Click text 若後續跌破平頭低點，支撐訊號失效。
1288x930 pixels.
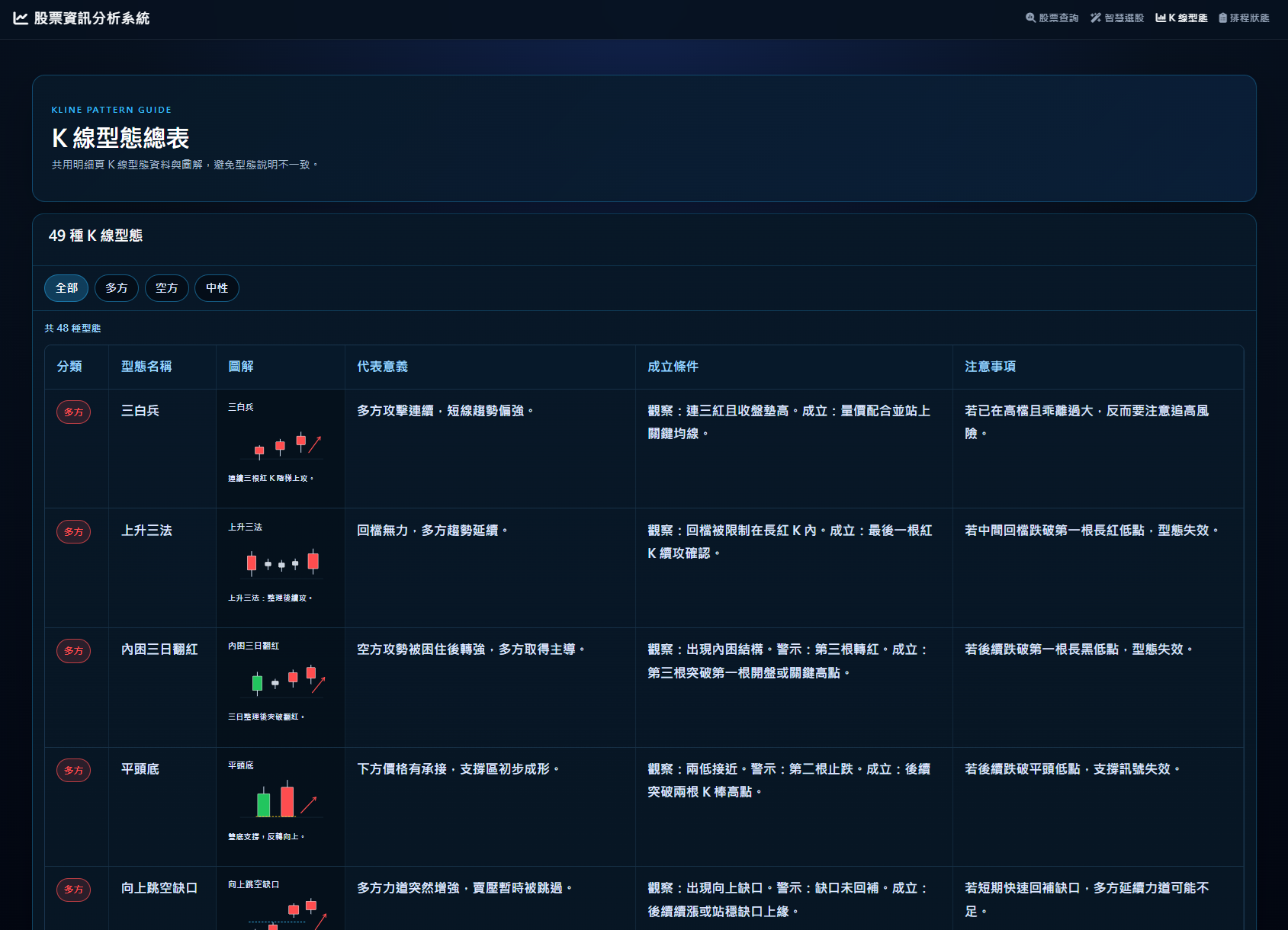[1074, 769]
